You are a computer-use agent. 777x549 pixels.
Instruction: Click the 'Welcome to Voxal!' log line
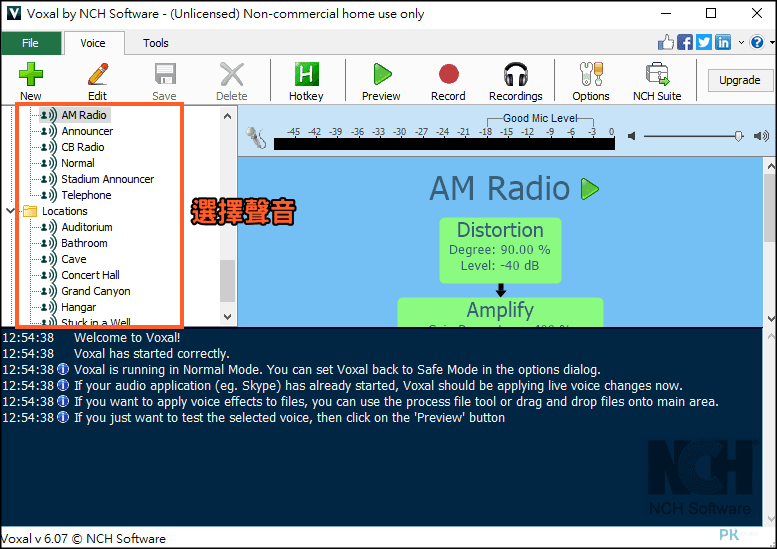click(127, 338)
